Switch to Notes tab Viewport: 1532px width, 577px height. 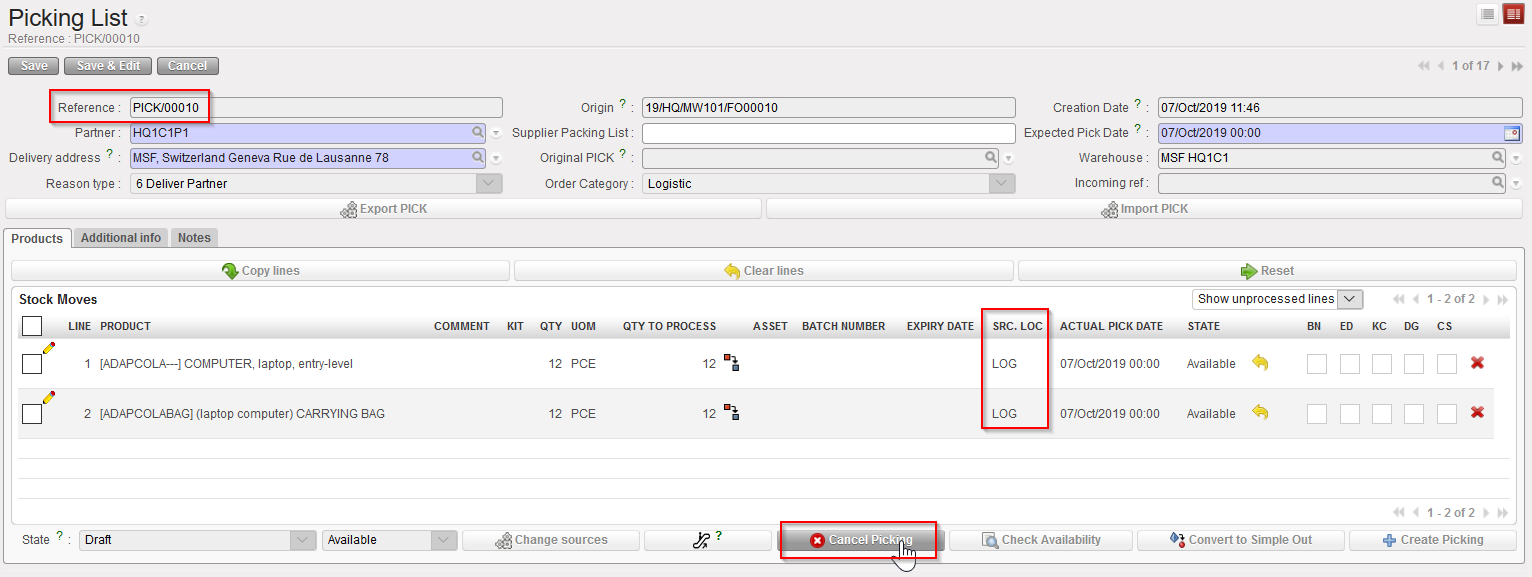(194, 238)
